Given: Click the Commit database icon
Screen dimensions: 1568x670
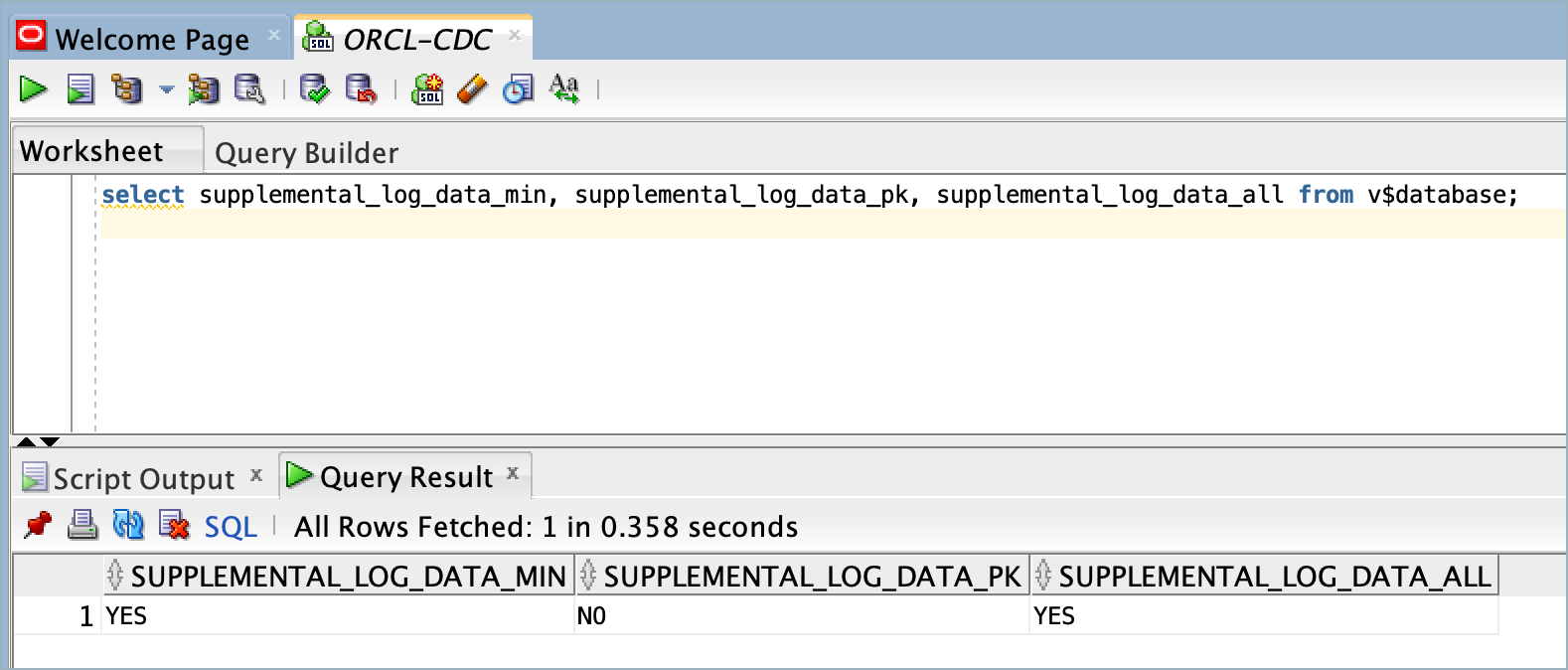Looking at the screenshot, I should pyautogui.click(x=315, y=89).
